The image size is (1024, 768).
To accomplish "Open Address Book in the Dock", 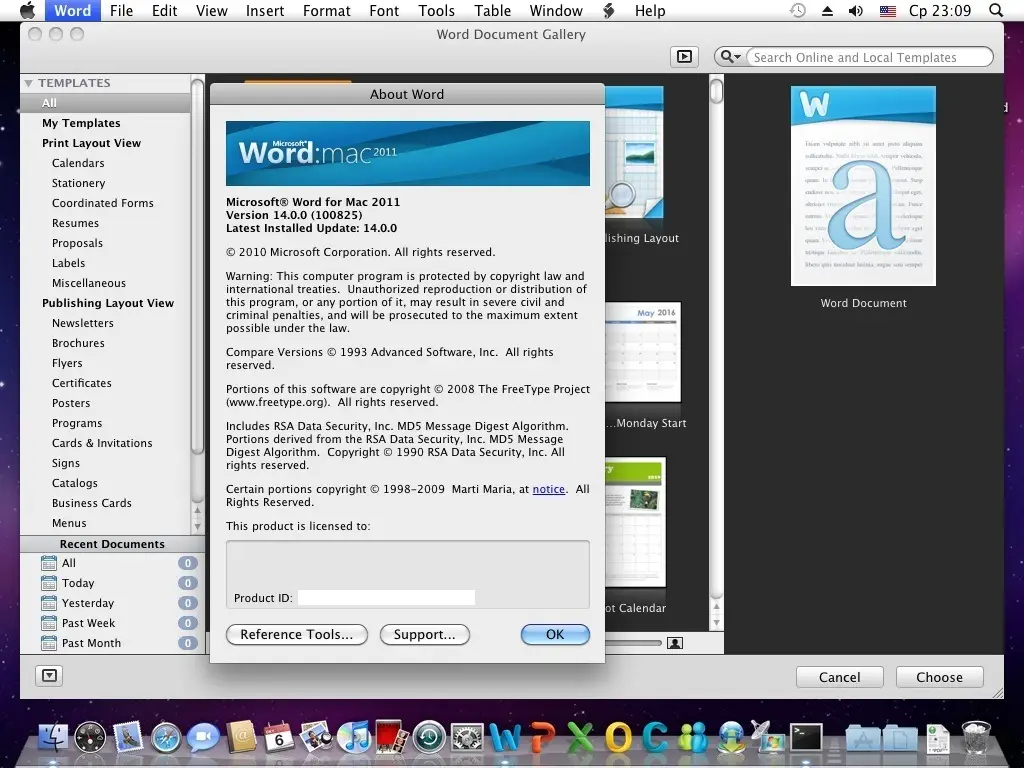I will (x=241, y=738).
